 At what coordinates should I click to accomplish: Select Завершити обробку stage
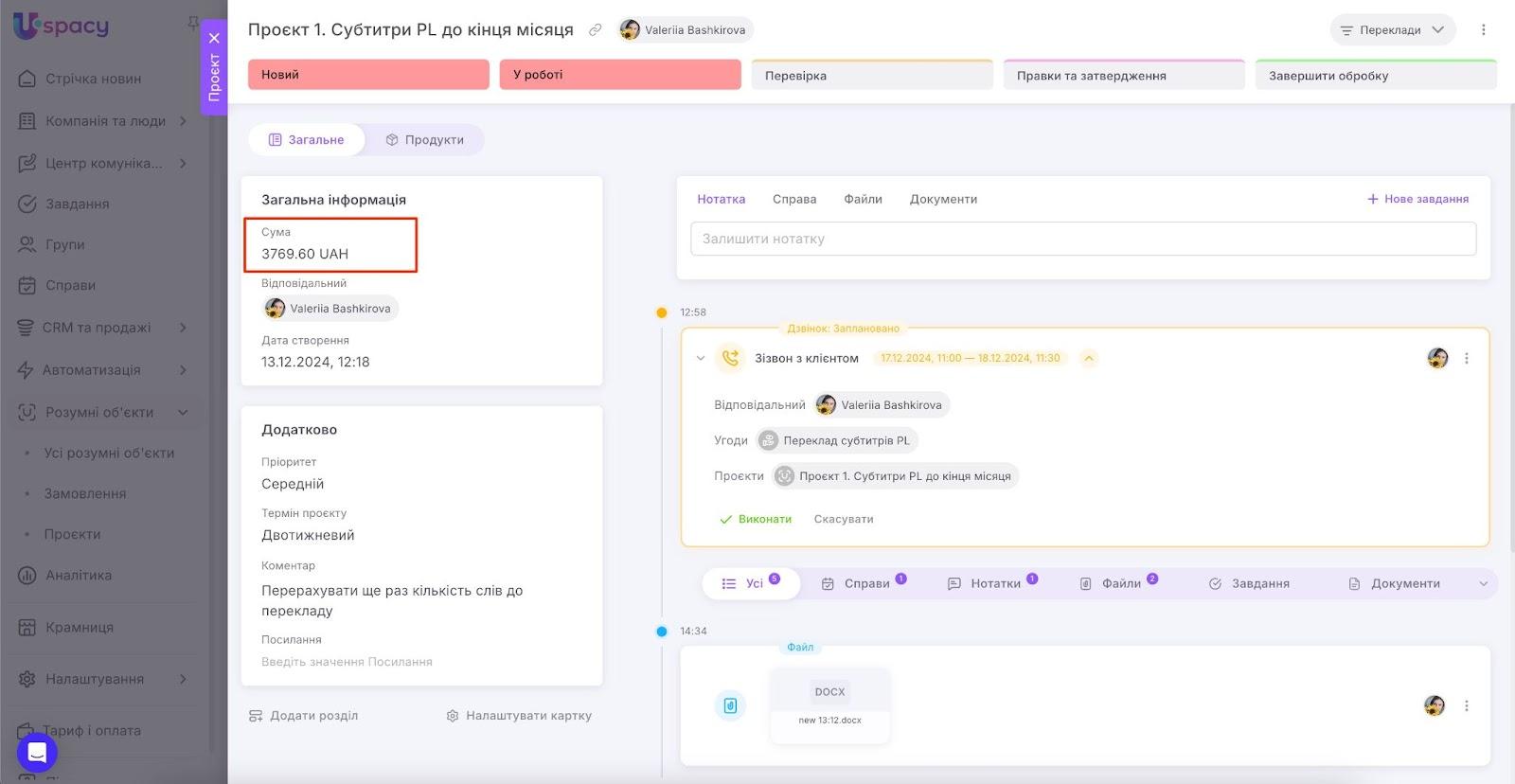[x=1376, y=75]
